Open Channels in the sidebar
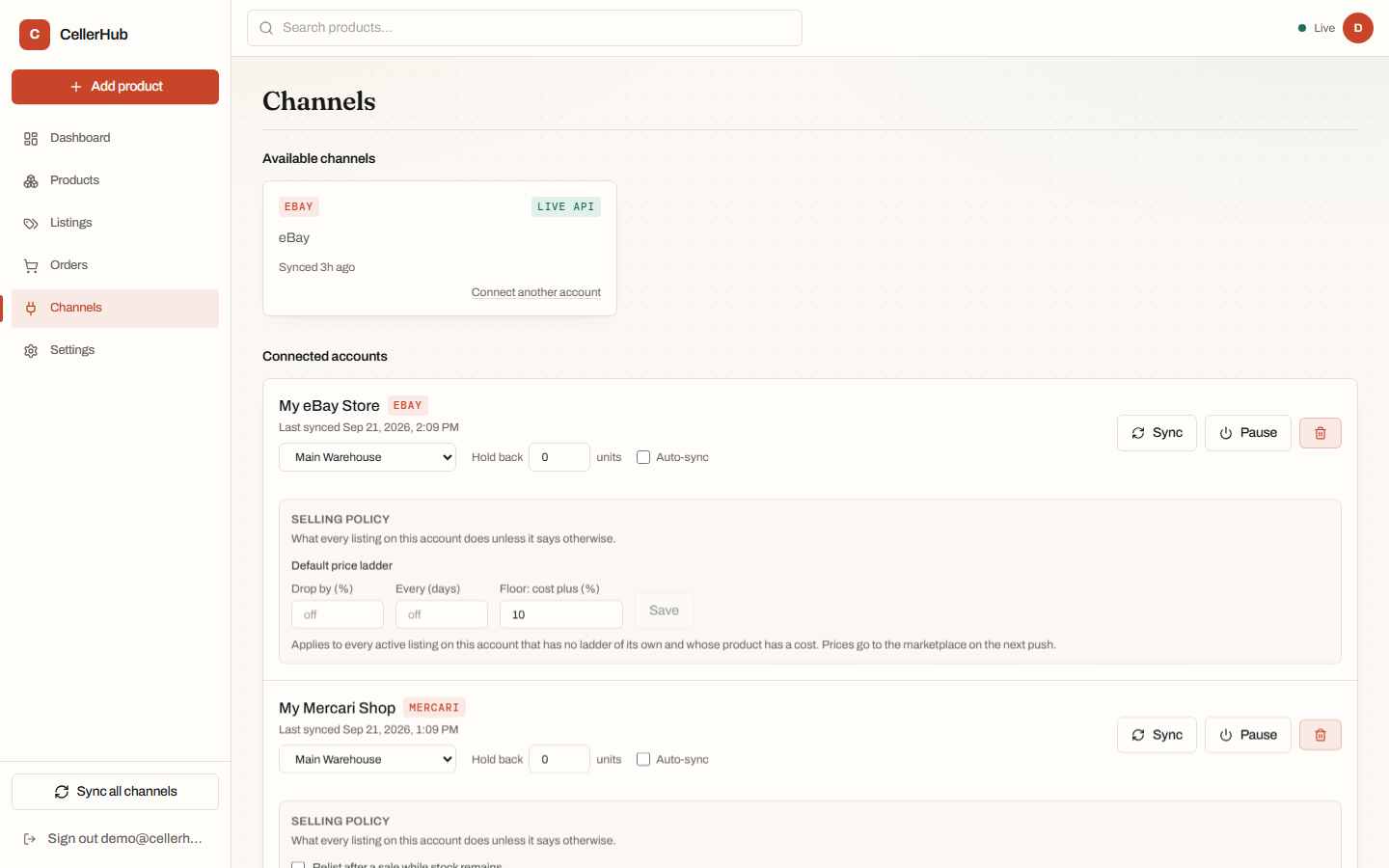Image resolution: width=1389 pixels, height=868 pixels. [115, 308]
